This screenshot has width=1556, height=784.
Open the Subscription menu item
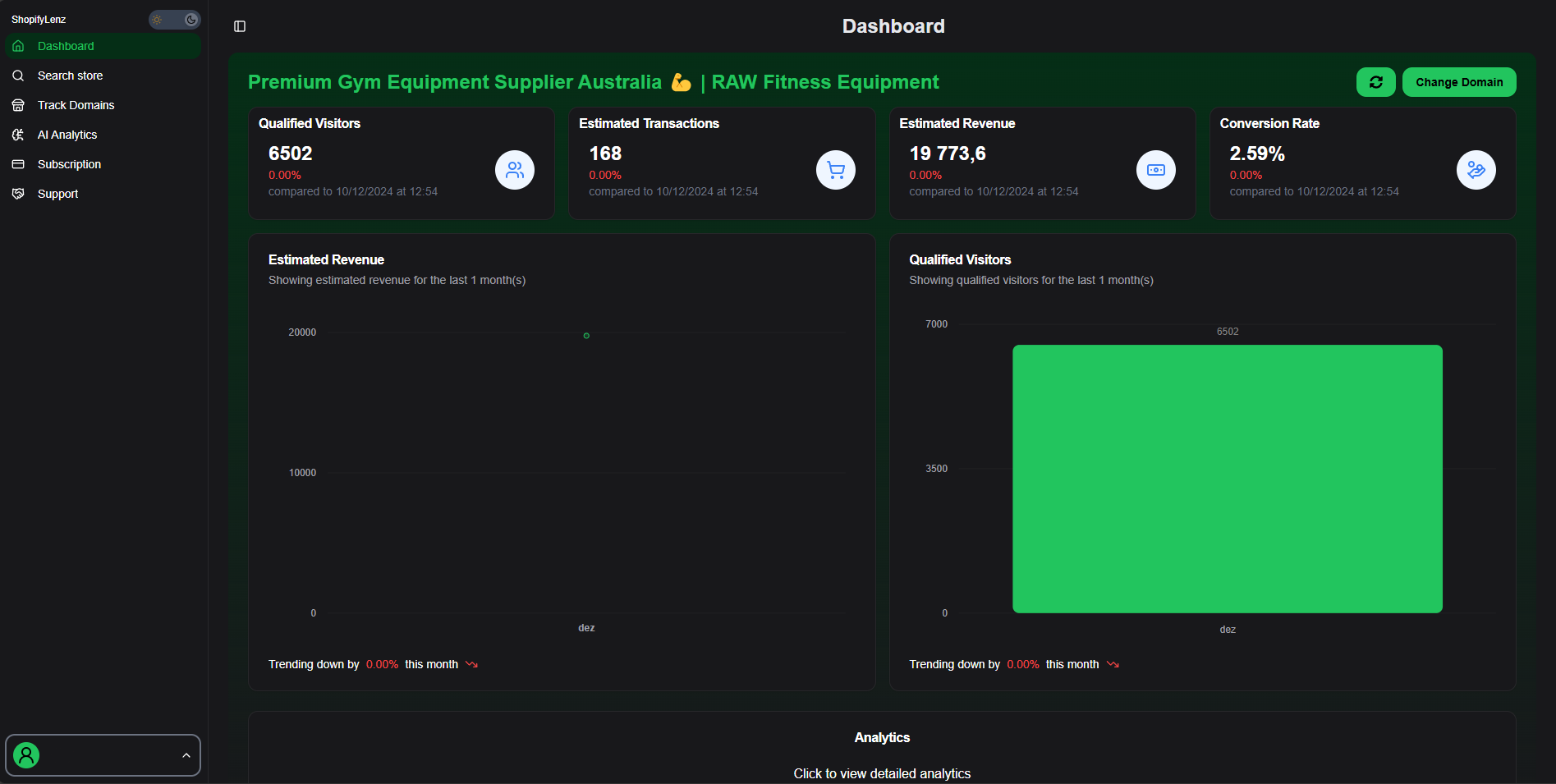tap(103, 164)
